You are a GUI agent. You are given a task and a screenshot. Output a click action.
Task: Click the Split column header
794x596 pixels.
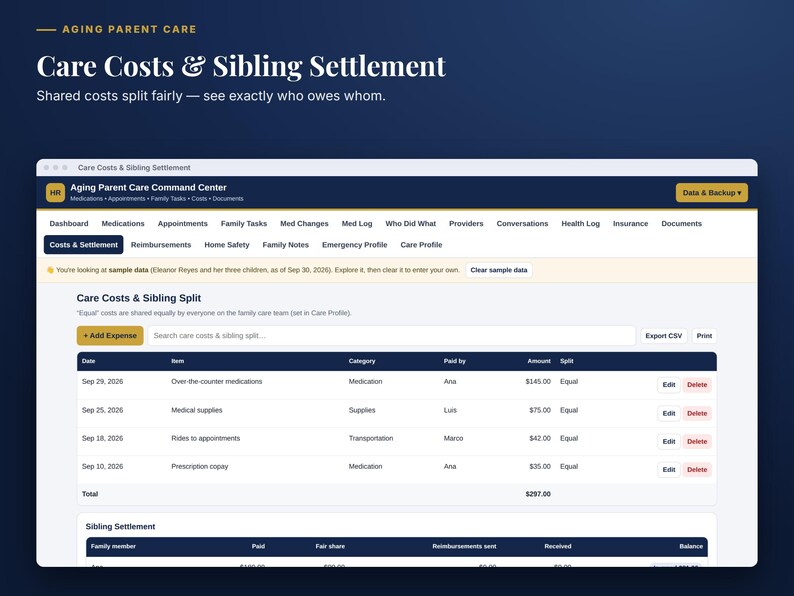point(567,361)
